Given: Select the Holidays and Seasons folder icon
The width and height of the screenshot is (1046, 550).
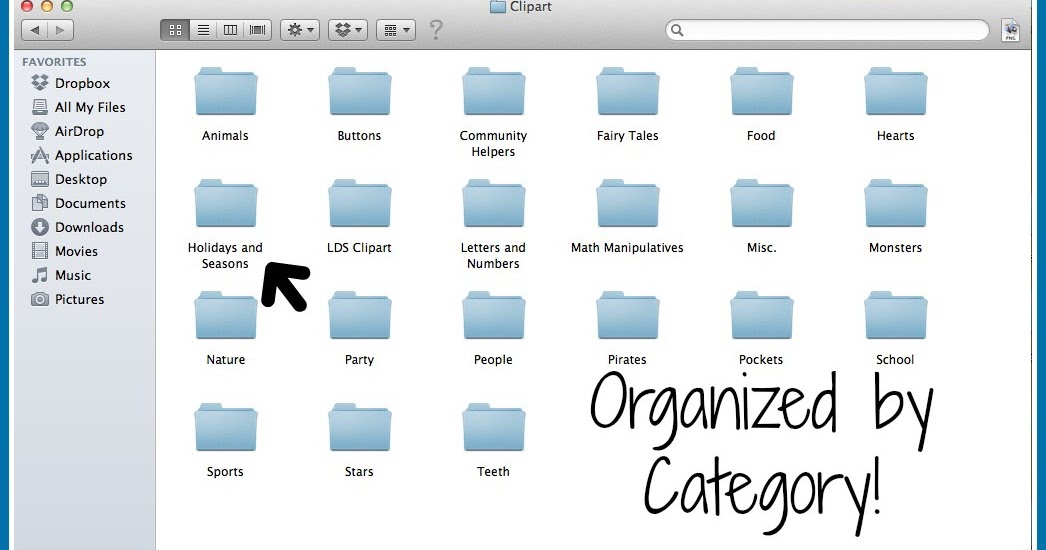Looking at the screenshot, I should point(225,204).
